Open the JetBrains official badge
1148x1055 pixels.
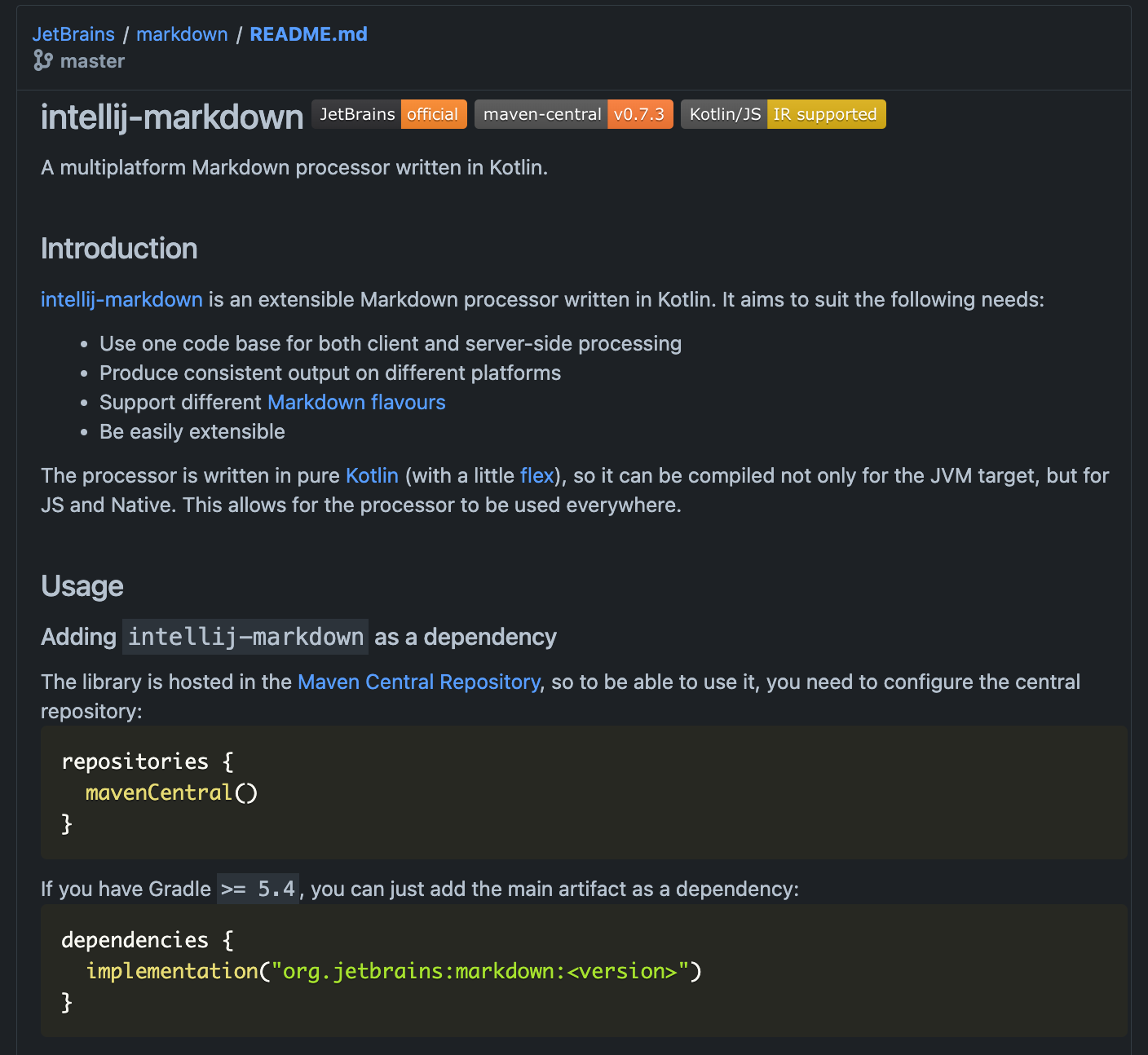(x=389, y=114)
